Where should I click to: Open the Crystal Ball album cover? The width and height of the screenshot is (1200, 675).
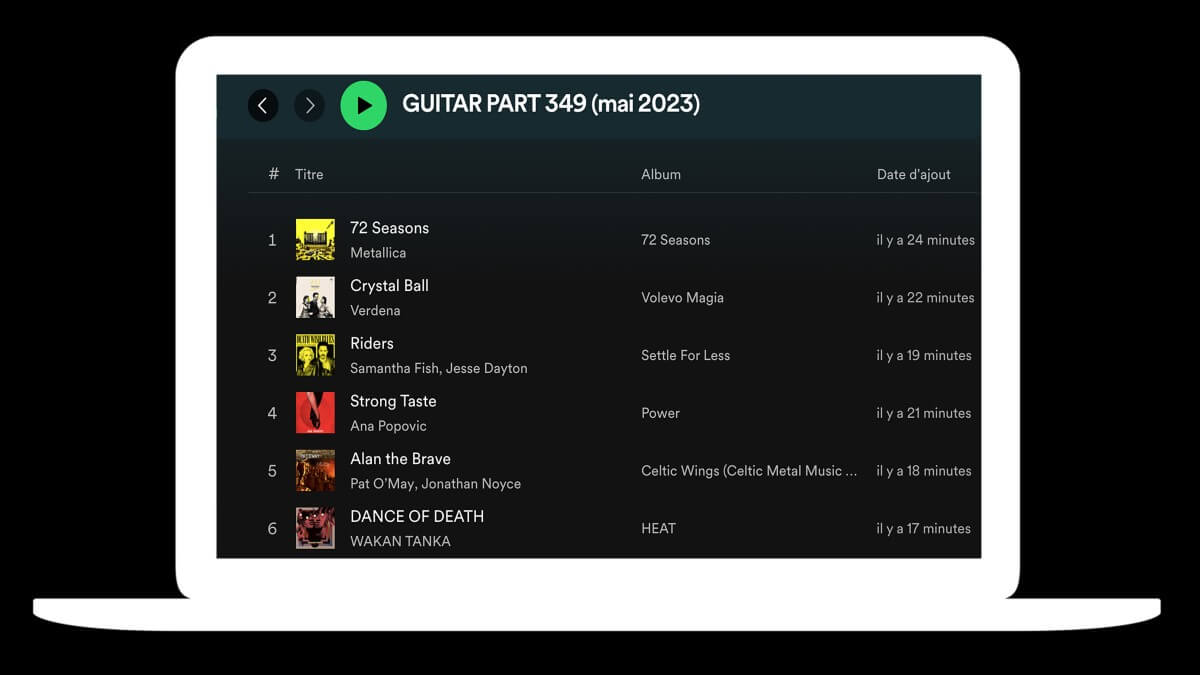(x=315, y=297)
